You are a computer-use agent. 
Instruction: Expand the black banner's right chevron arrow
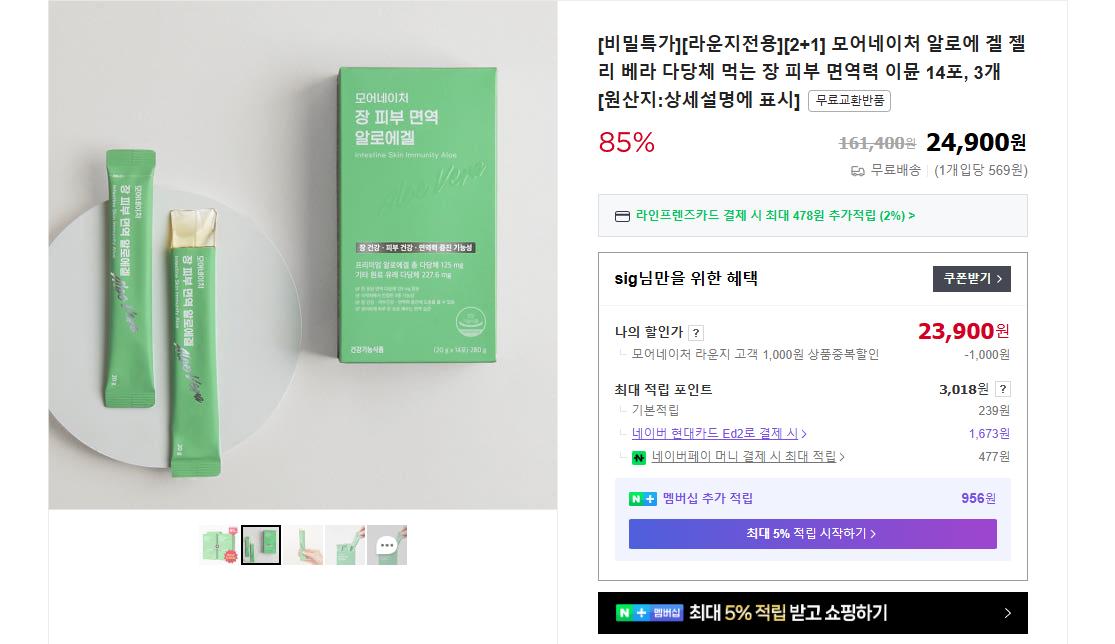point(1008,613)
